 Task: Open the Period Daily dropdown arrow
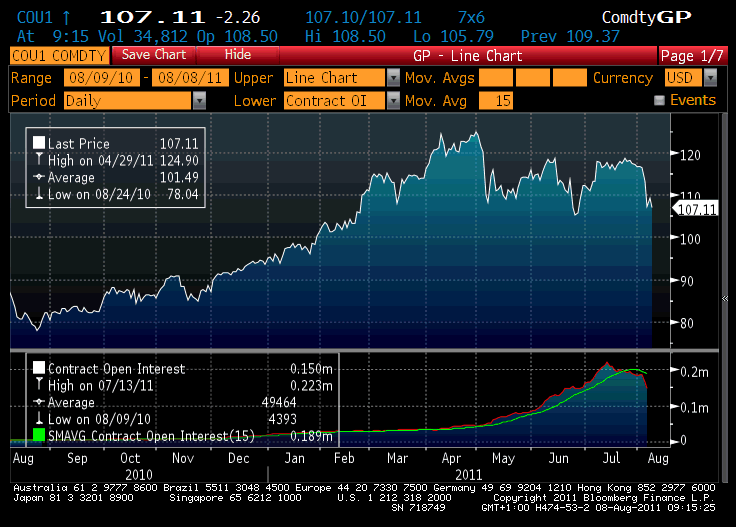[x=199, y=101]
